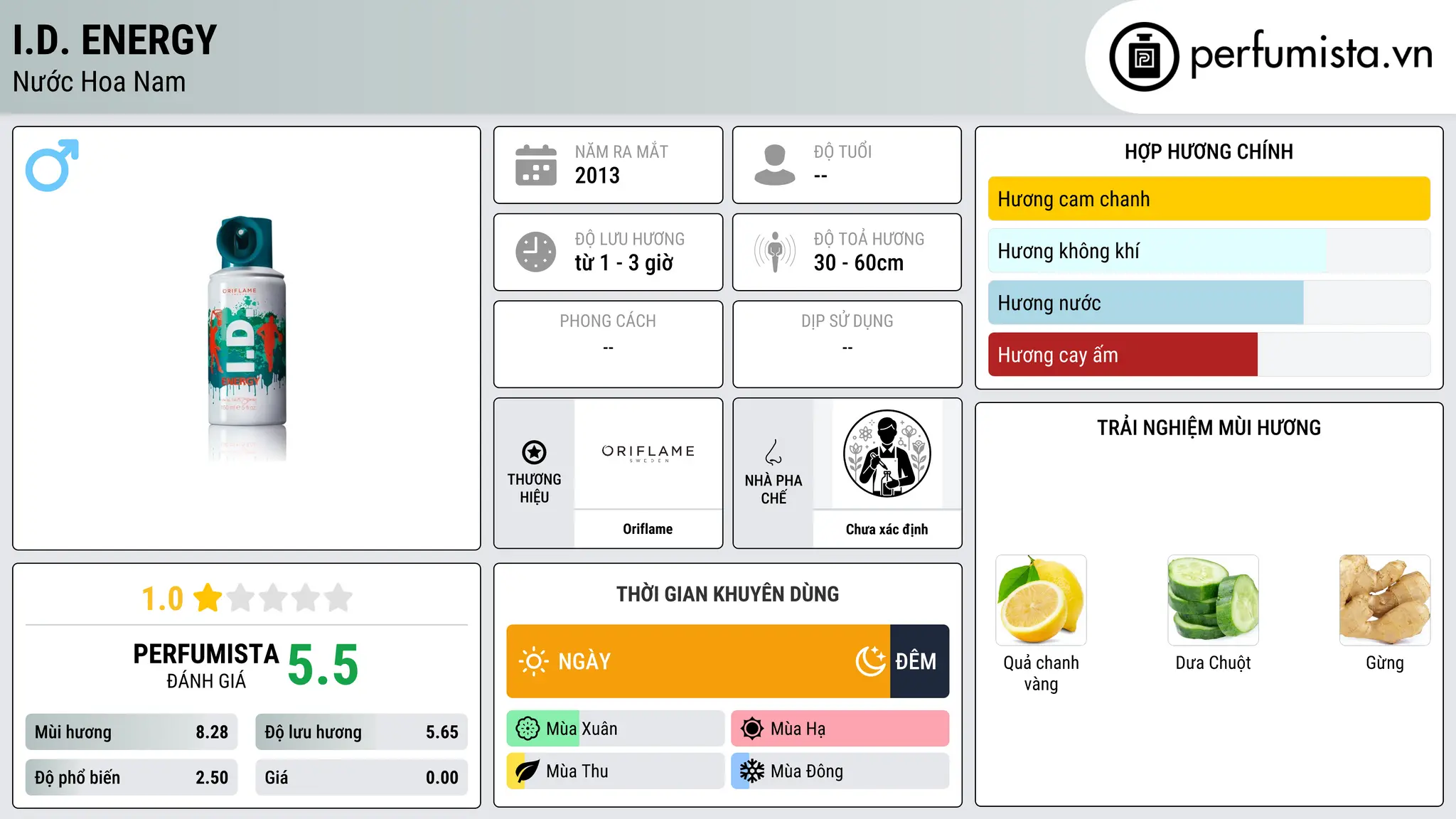Screen dimensions: 1456x819
Task: Open the Oriflame brand name link
Action: (648, 529)
